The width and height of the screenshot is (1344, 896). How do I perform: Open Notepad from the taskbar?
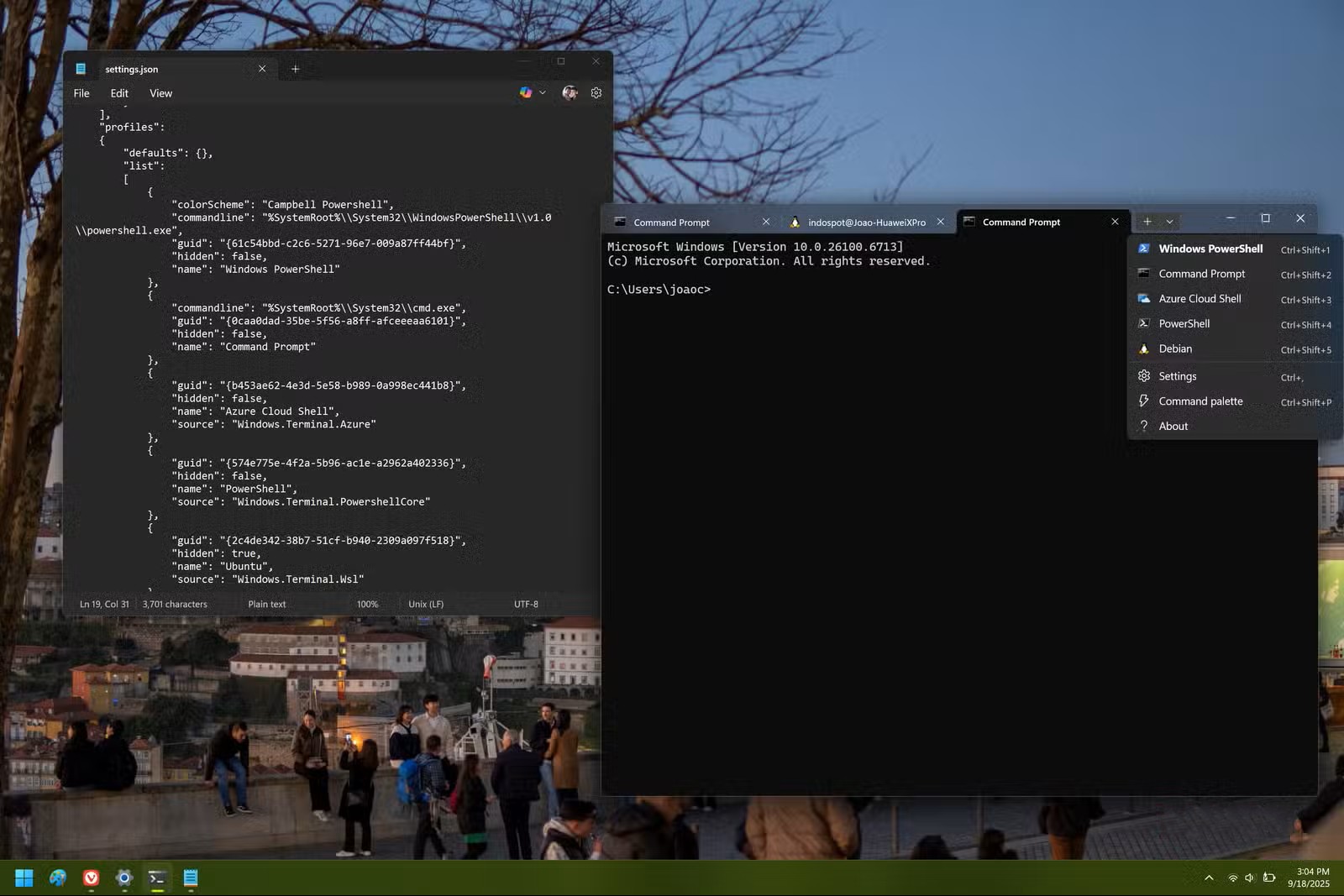(190, 878)
